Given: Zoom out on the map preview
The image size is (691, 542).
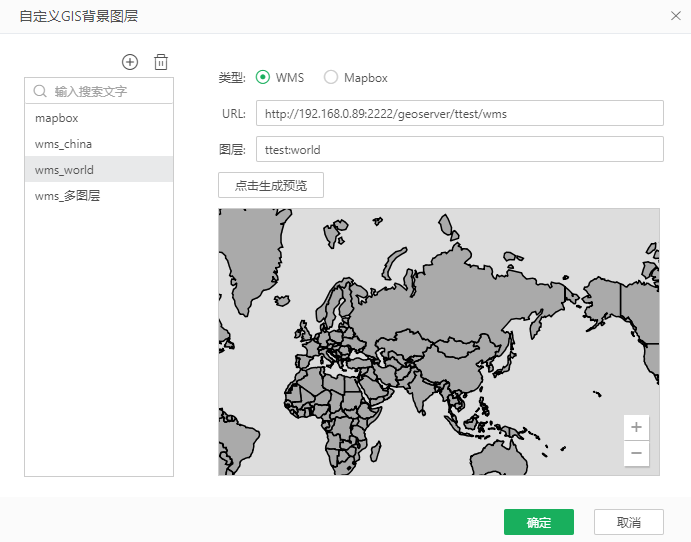Looking at the screenshot, I should point(636,453).
